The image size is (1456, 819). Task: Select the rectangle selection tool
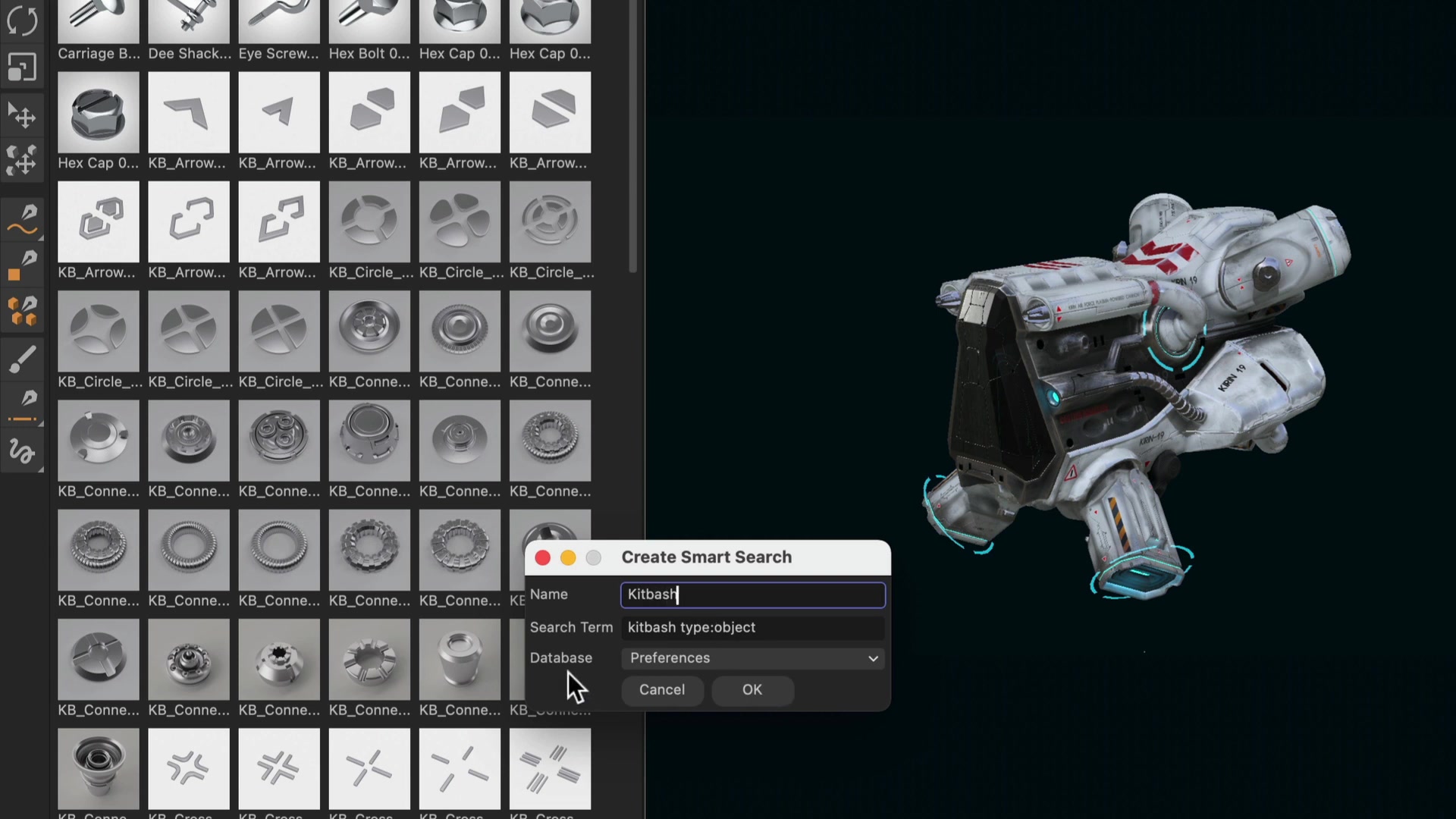tap(23, 67)
